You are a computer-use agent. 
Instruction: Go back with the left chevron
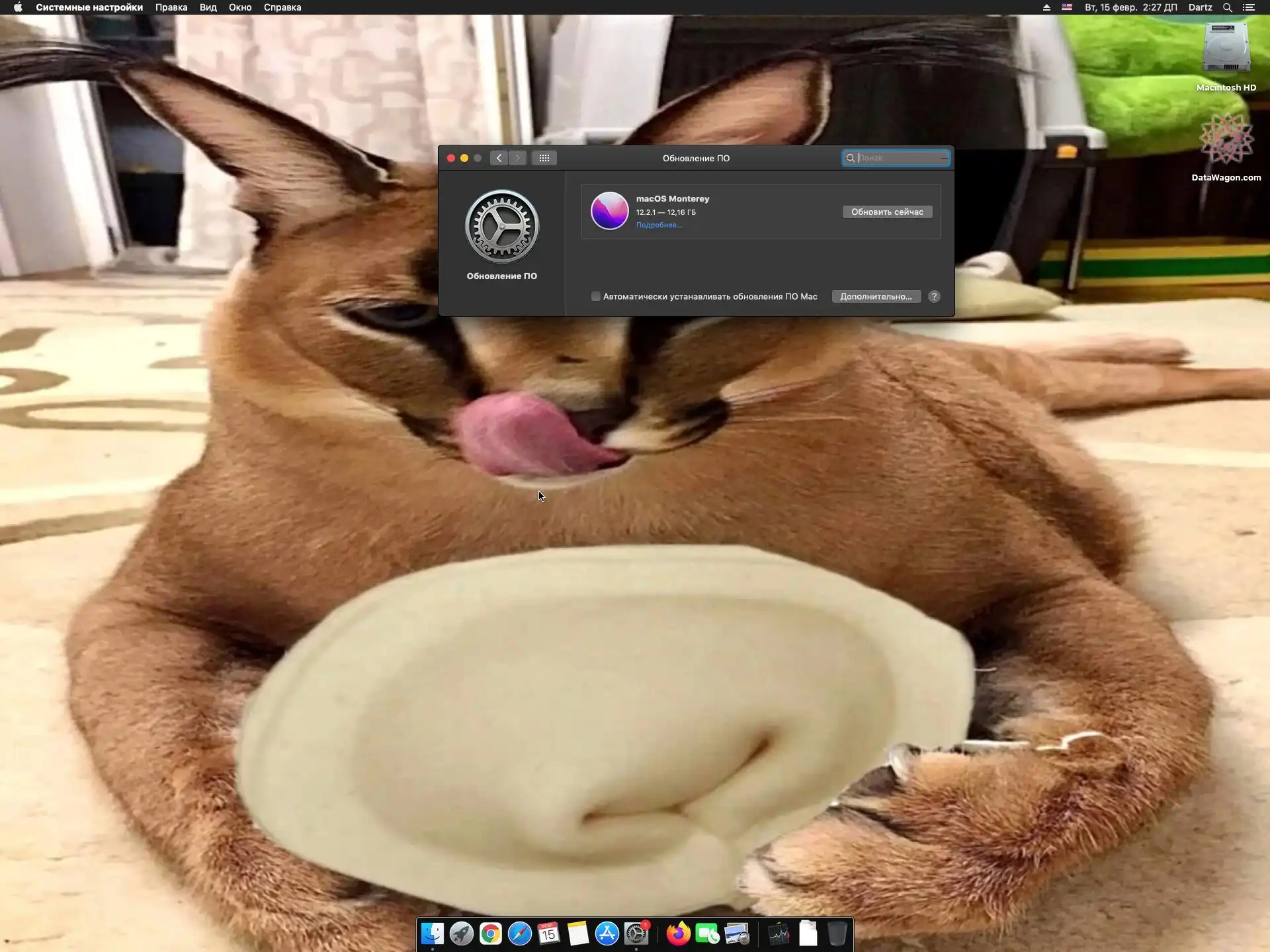point(499,158)
